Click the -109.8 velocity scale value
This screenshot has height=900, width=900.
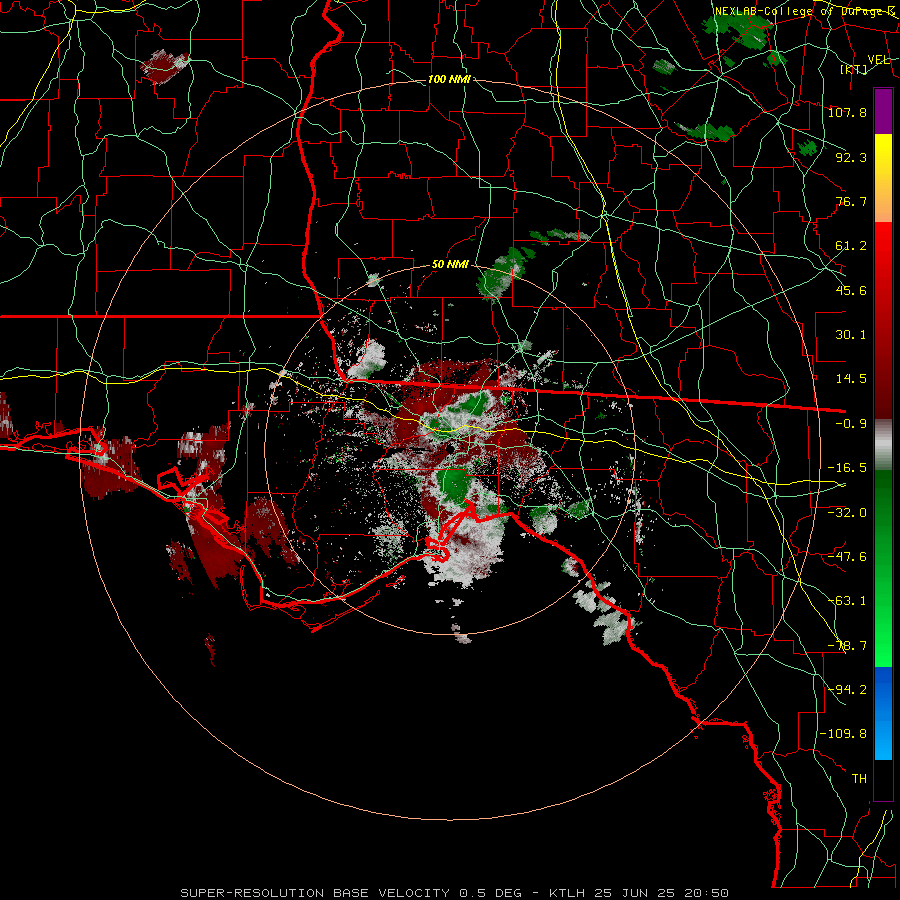(843, 734)
